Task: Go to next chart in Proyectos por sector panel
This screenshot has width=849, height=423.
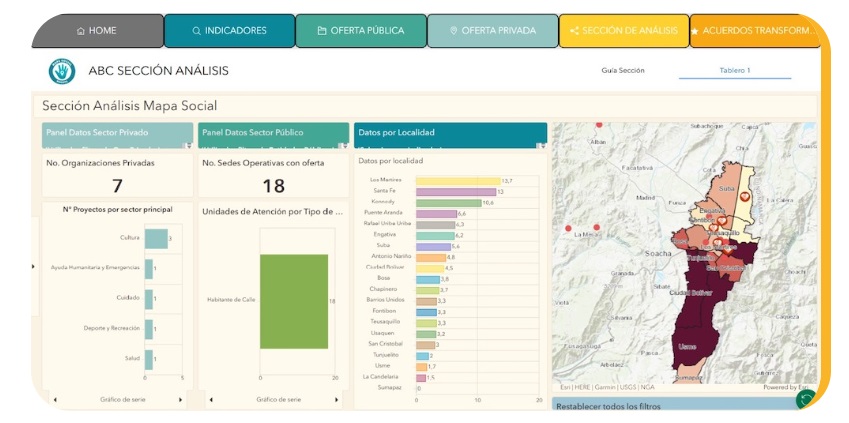Action: point(181,399)
